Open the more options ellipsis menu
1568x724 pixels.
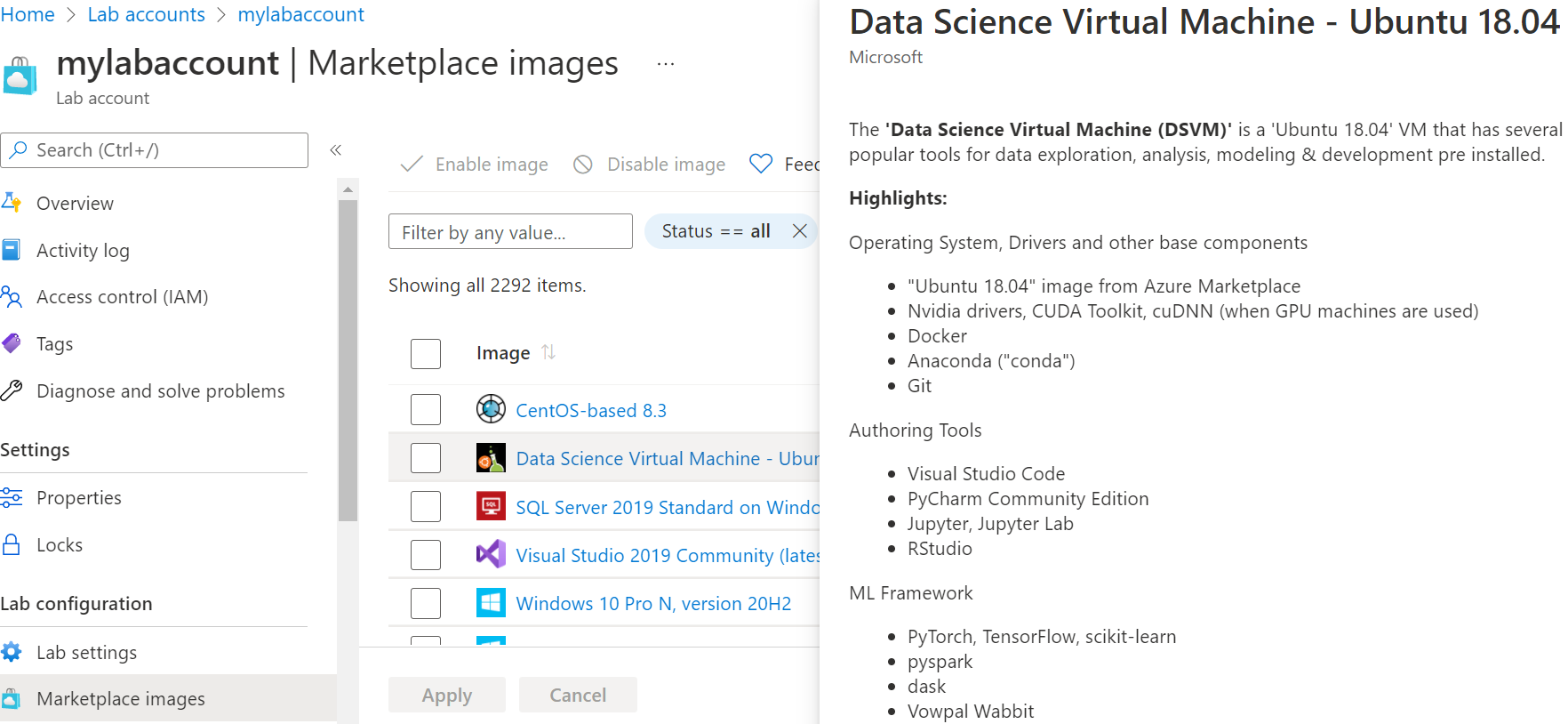(x=666, y=64)
